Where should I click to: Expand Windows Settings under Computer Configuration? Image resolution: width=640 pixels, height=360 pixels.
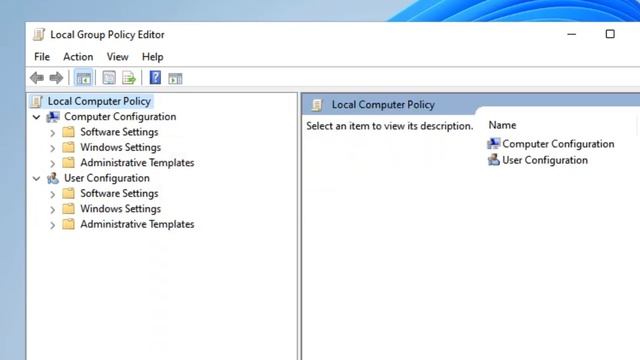(x=53, y=148)
